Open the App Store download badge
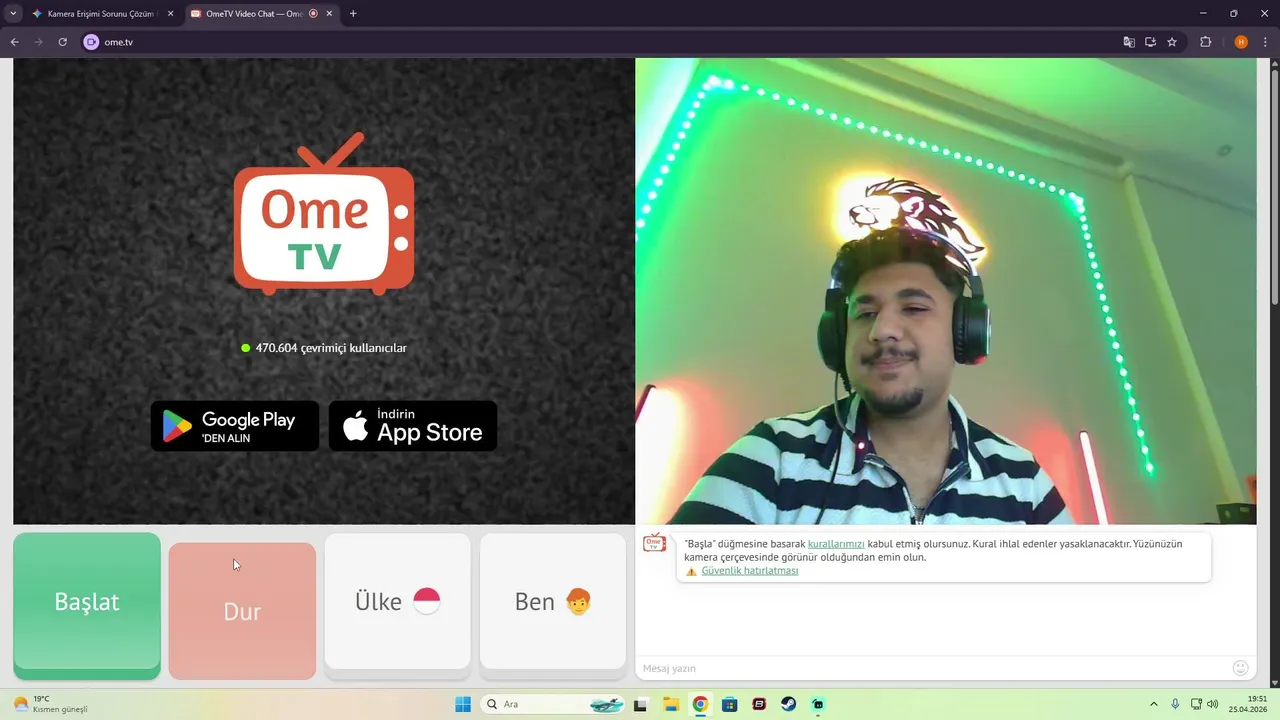 (x=413, y=426)
